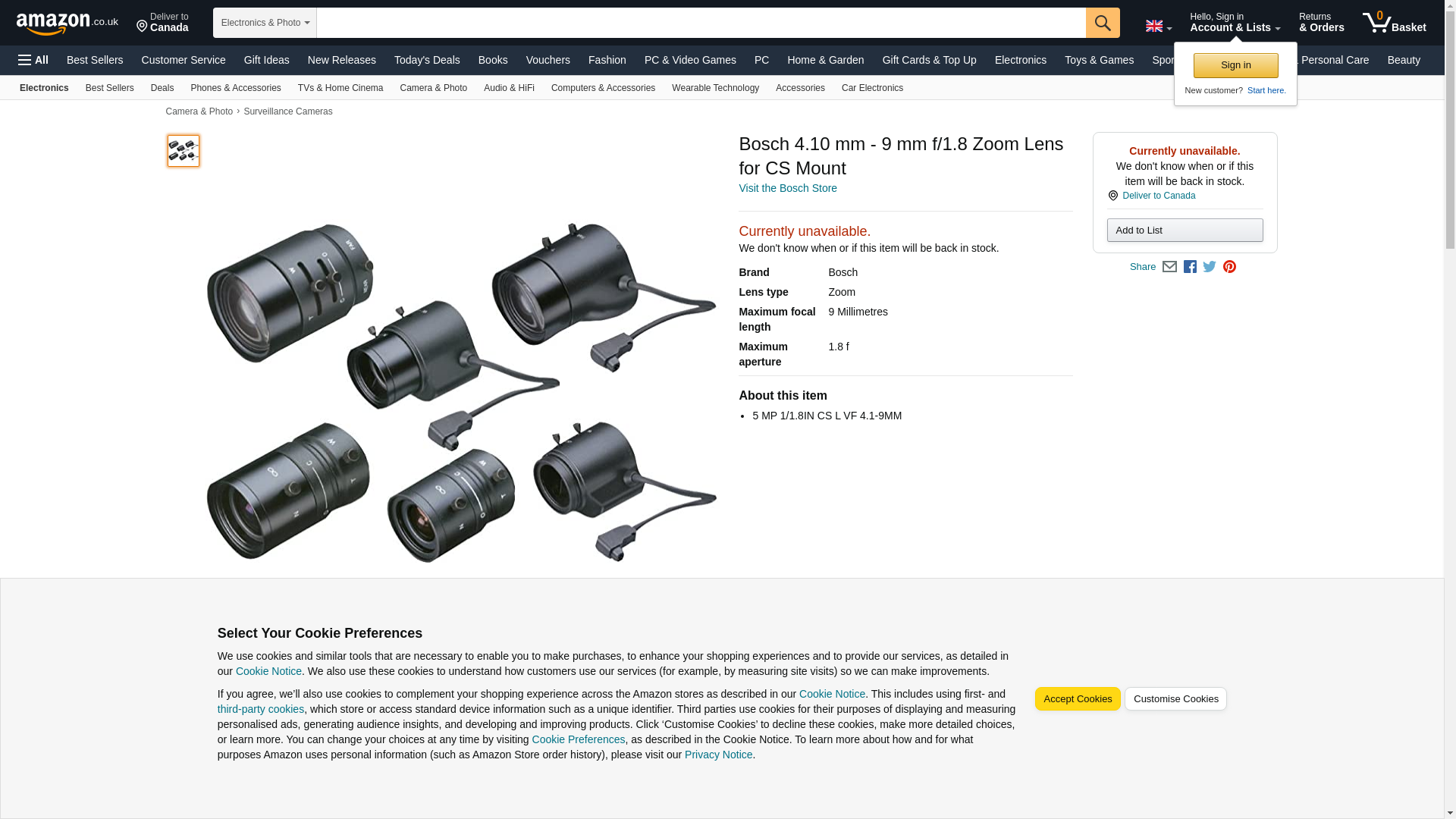Go to Amazon.co.uk home logo
Screen dimensions: 1456x819
[x=67, y=23]
